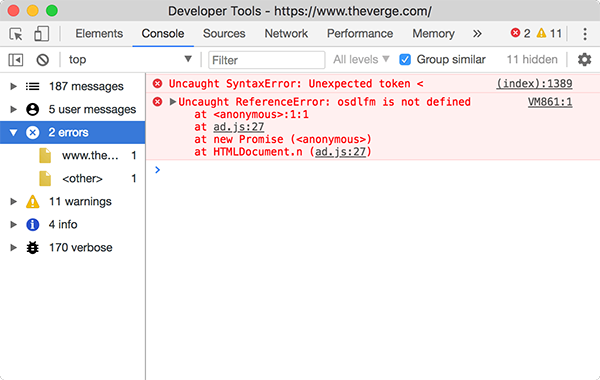Click the ReferenceError message error icon
This screenshot has width=600, height=380.
(157, 101)
